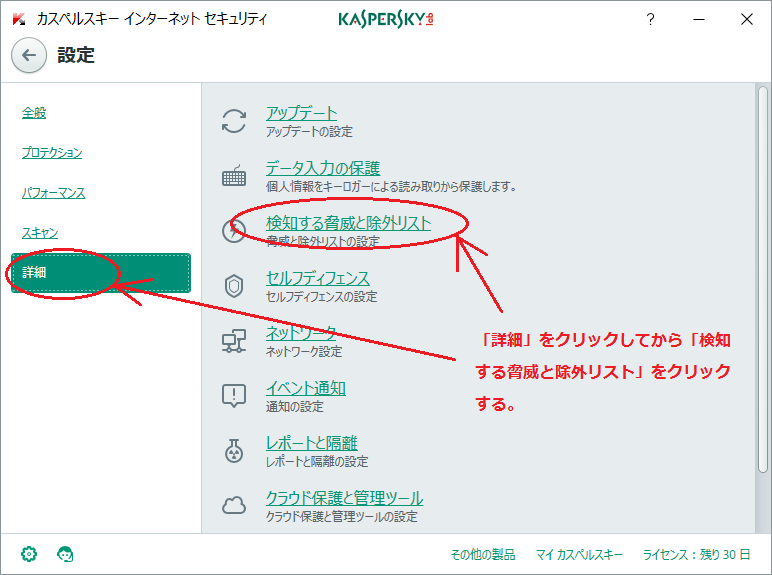Click the network computers icon

click(234, 341)
